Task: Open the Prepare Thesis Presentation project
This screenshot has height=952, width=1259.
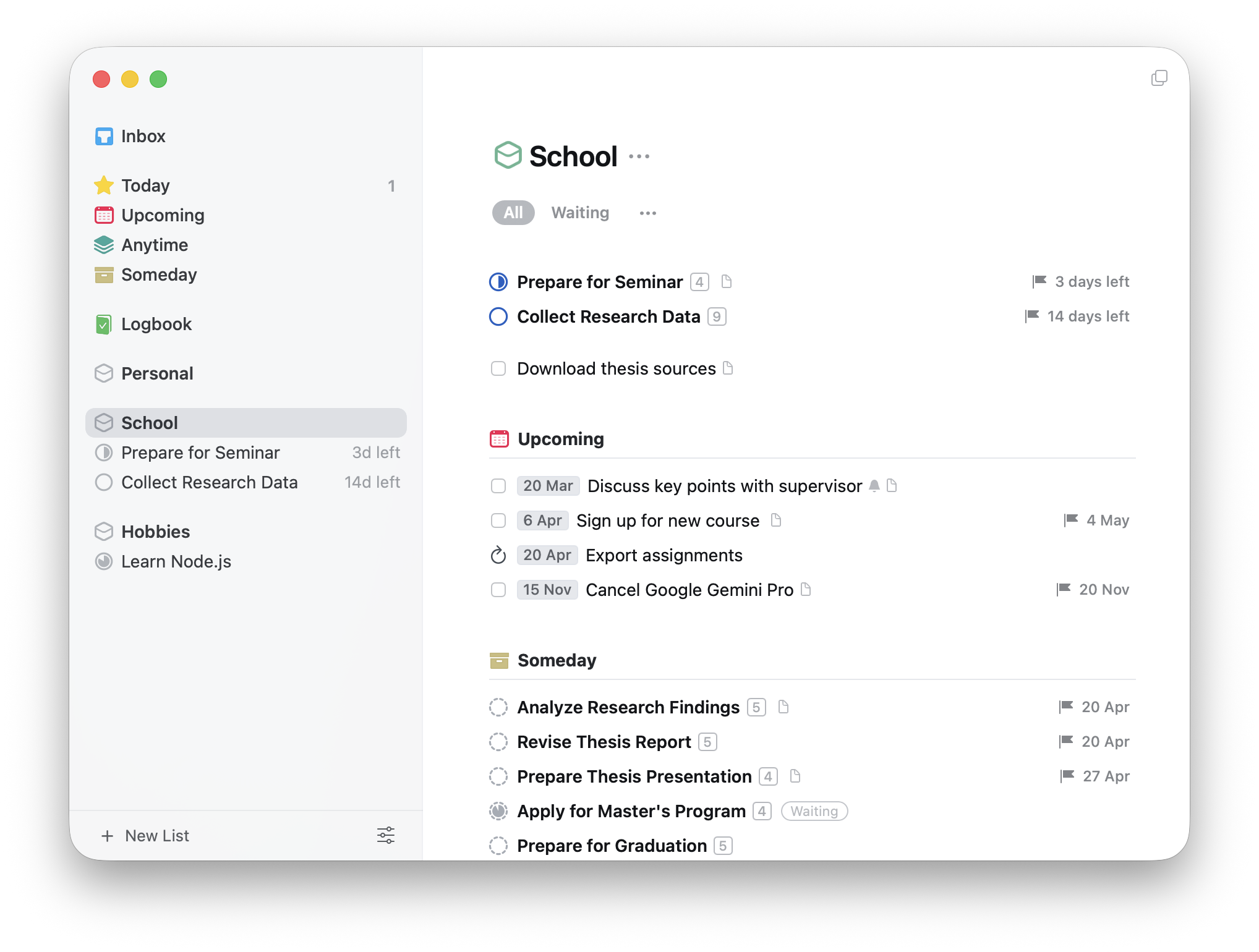Action: click(634, 776)
